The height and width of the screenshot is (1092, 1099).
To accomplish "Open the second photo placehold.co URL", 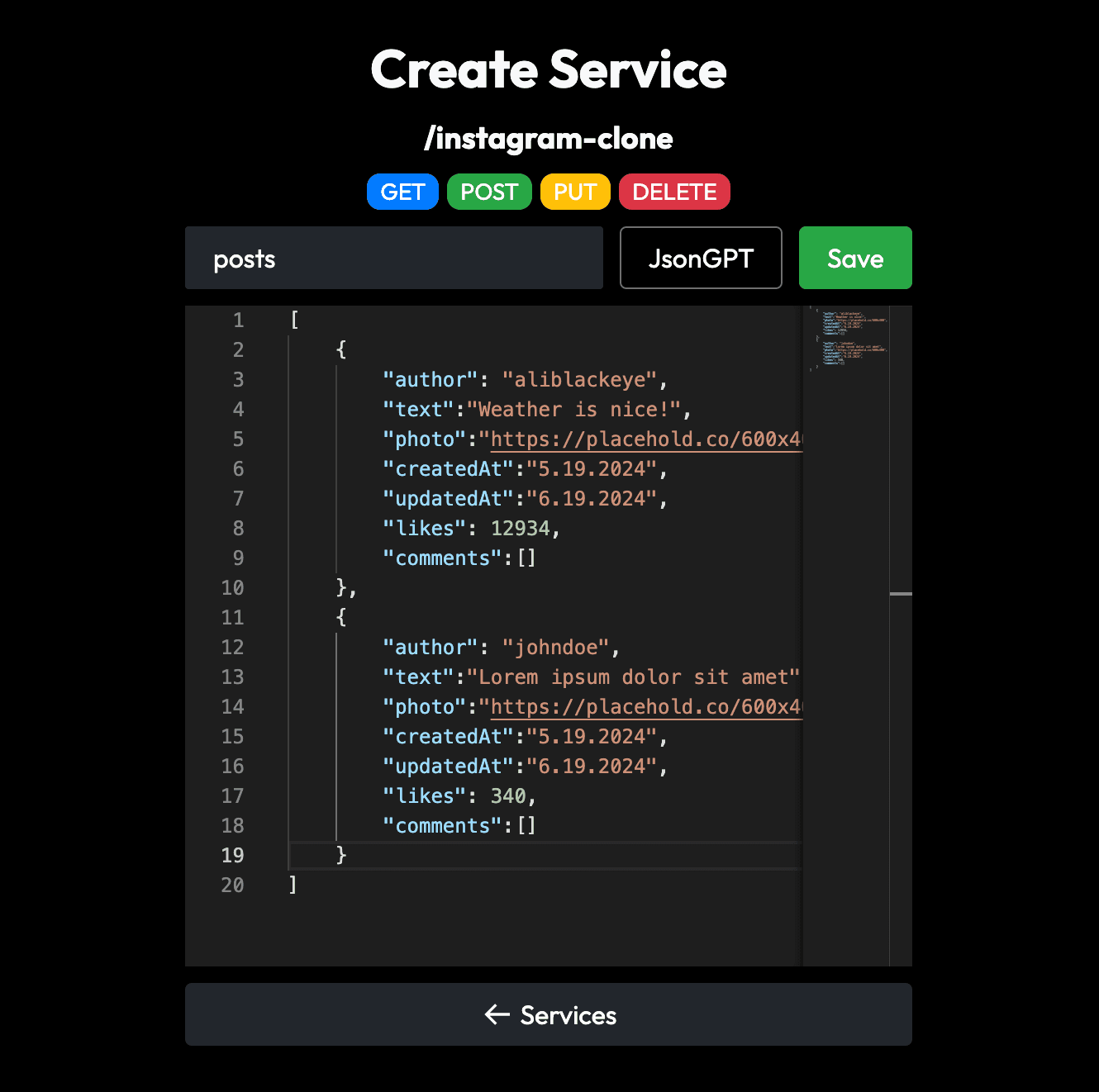I will 645,707.
